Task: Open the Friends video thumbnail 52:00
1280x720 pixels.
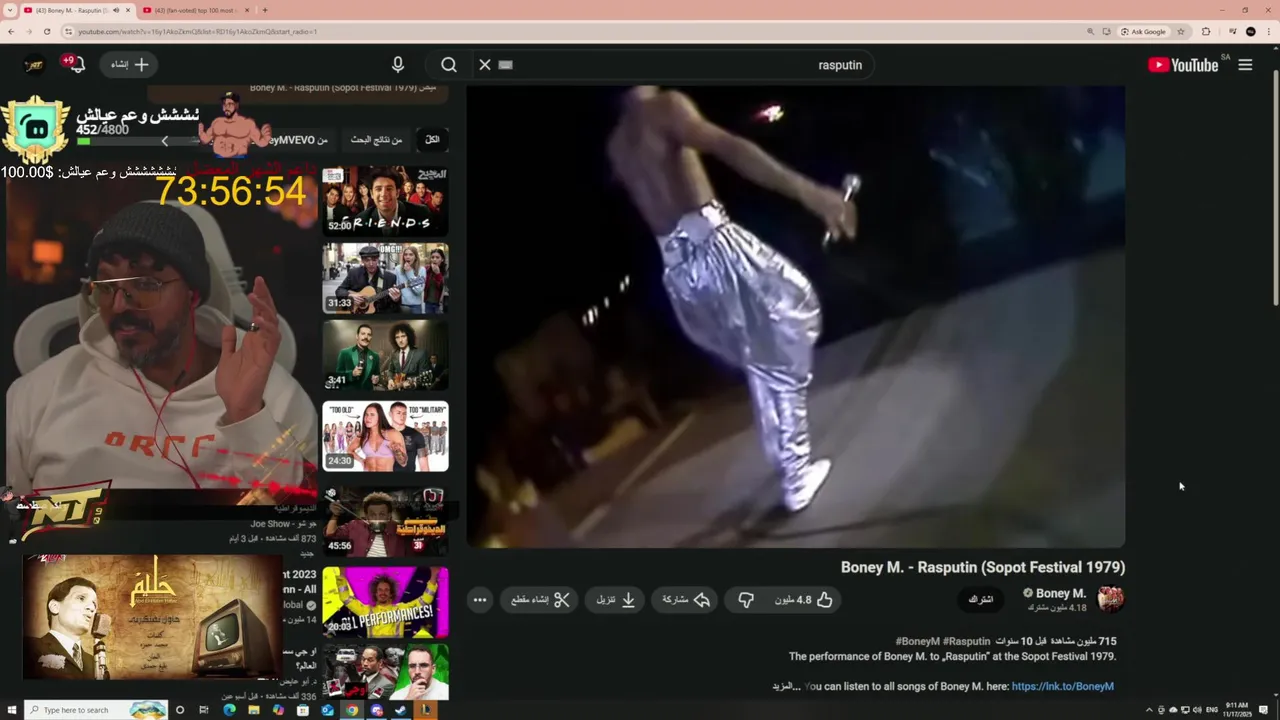Action: click(385, 199)
